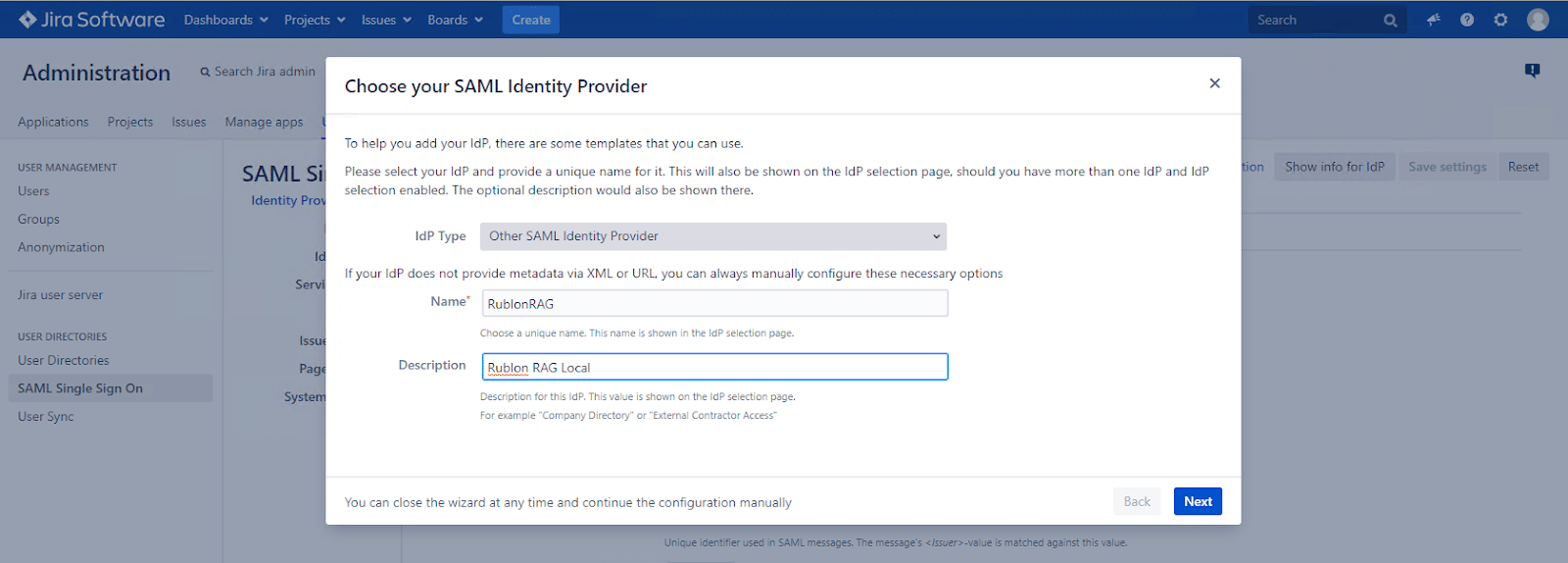The image size is (1568, 563).
Task: Open the user profile avatar
Action: coord(1538,20)
